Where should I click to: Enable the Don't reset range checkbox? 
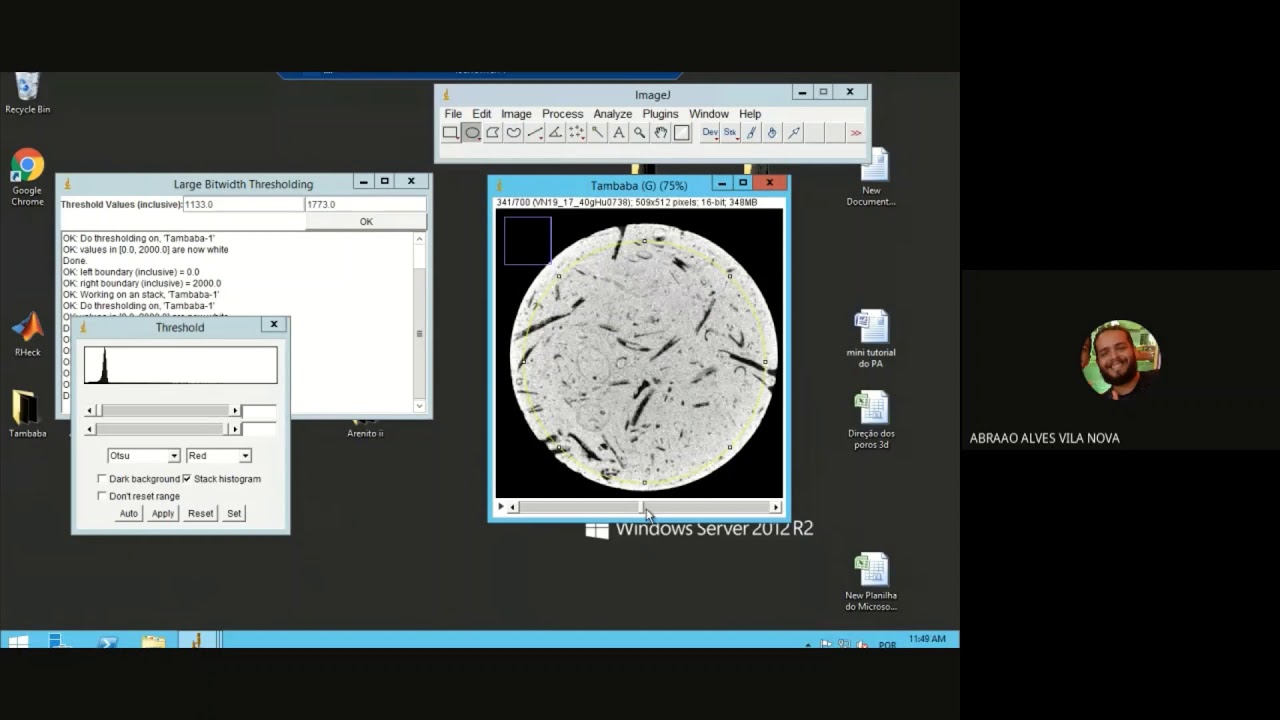tap(102, 496)
